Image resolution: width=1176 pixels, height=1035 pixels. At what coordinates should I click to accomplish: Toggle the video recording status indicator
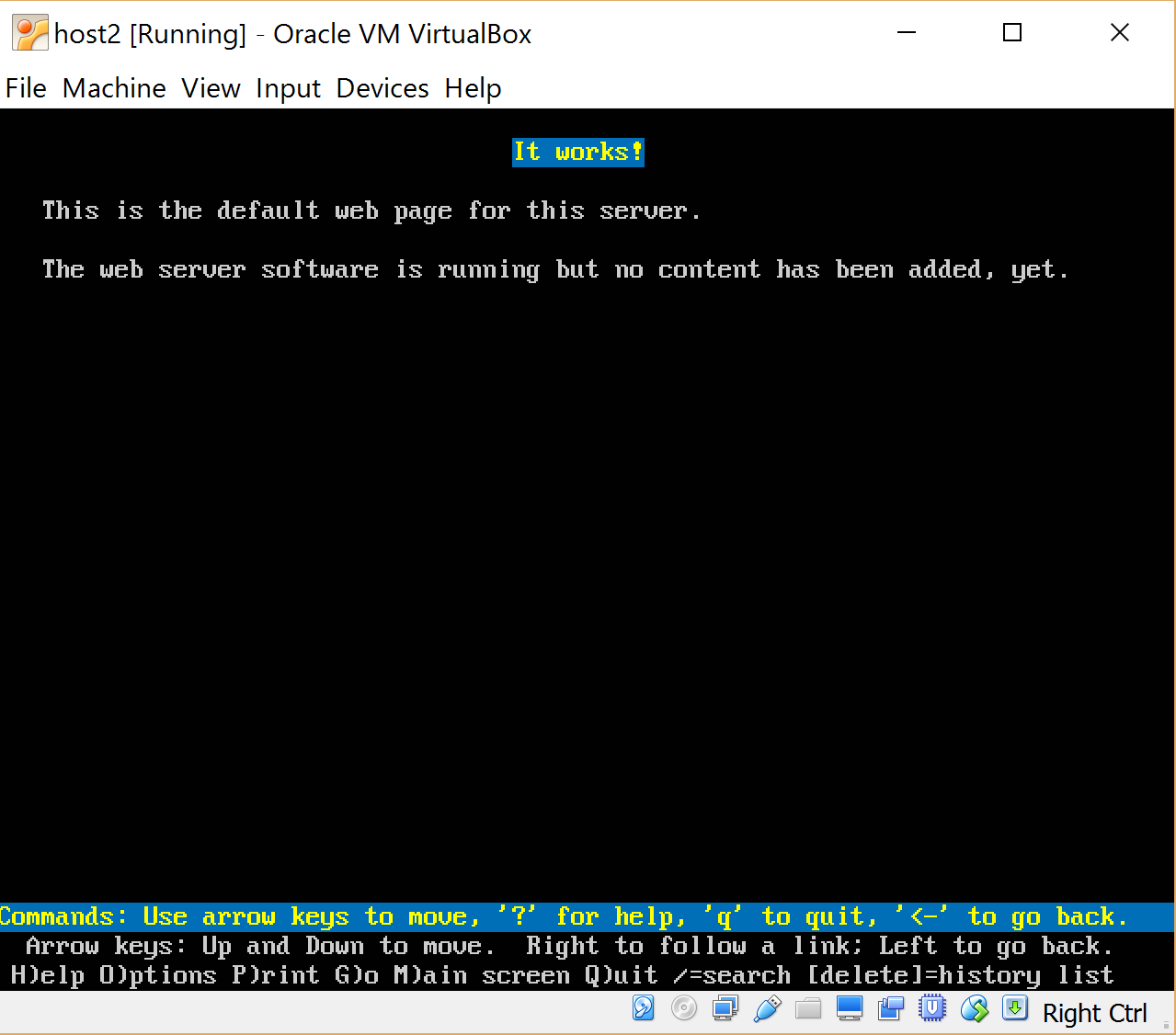click(890, 1008)
